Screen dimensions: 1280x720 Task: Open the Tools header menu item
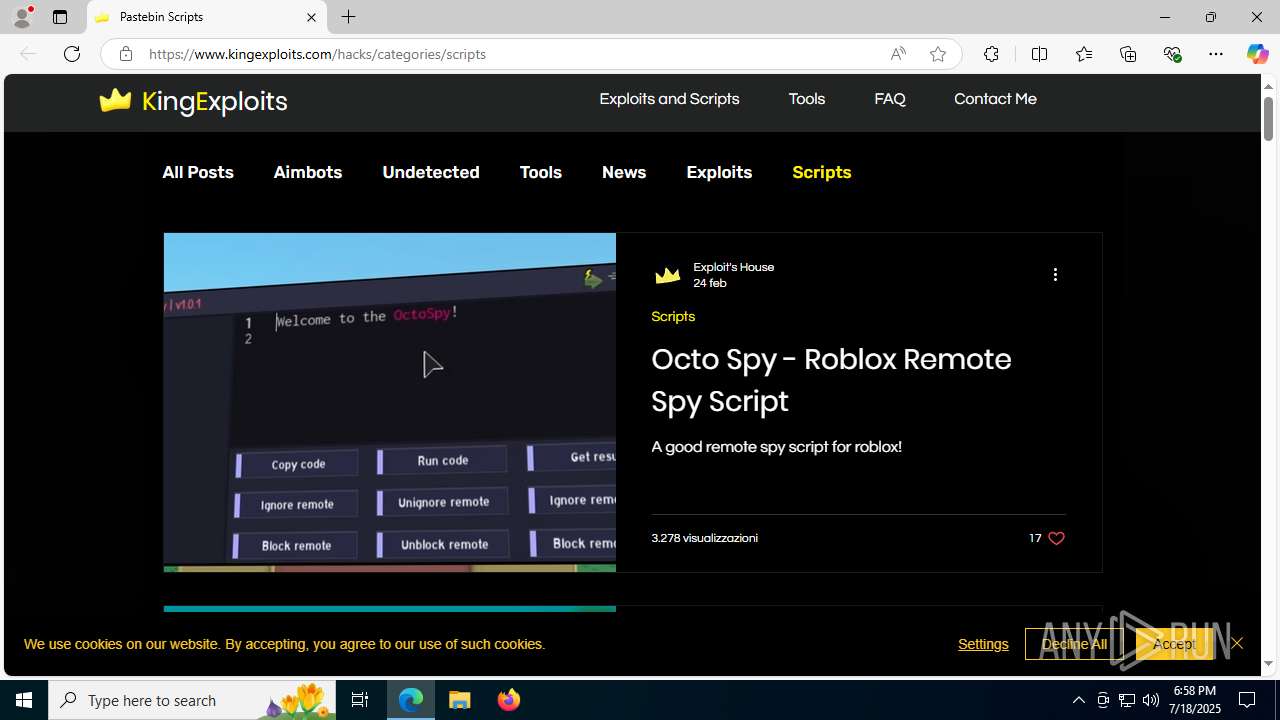(x=807, y=99)
